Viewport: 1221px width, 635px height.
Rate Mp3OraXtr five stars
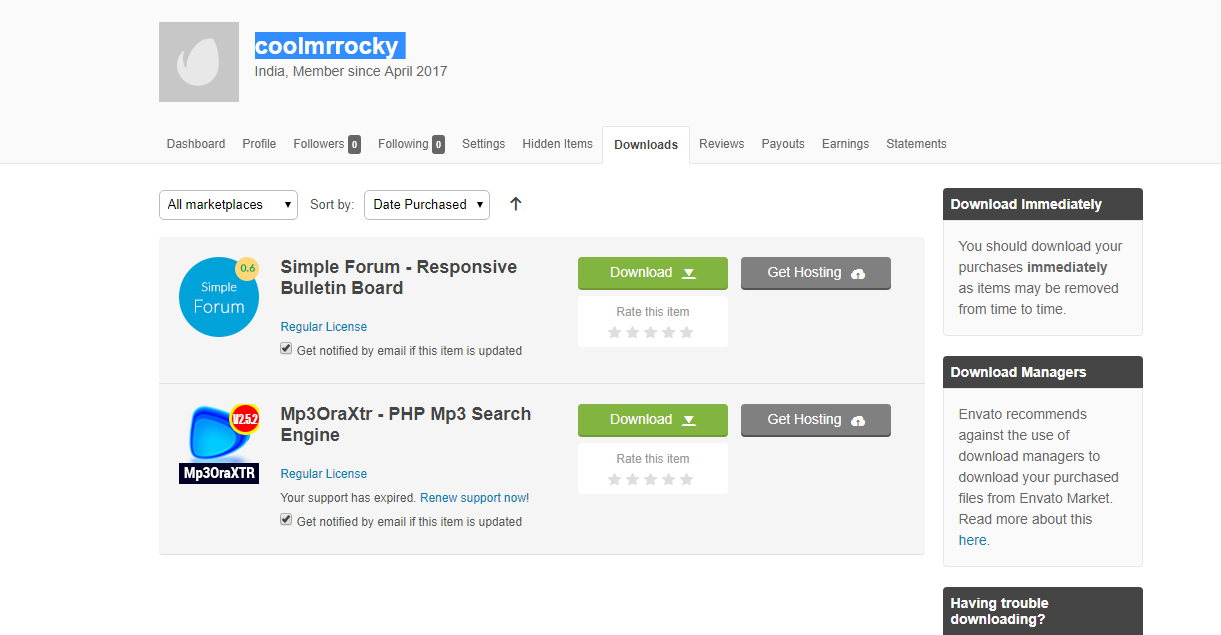pyautogui.click(x=687, y=479)
